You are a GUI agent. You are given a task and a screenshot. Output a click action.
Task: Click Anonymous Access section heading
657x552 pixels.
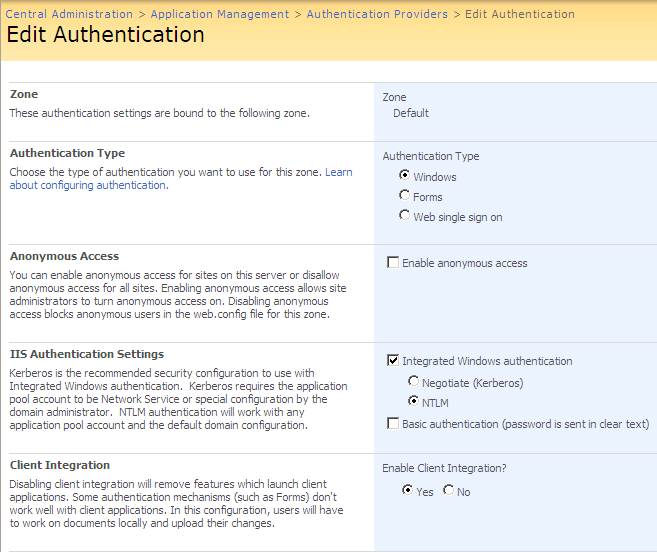tap(65, 256)
